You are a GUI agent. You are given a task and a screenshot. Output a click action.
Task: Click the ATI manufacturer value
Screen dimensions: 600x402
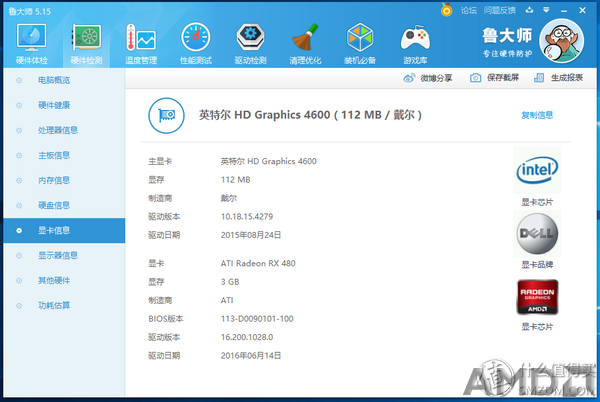tap(227, 301)
